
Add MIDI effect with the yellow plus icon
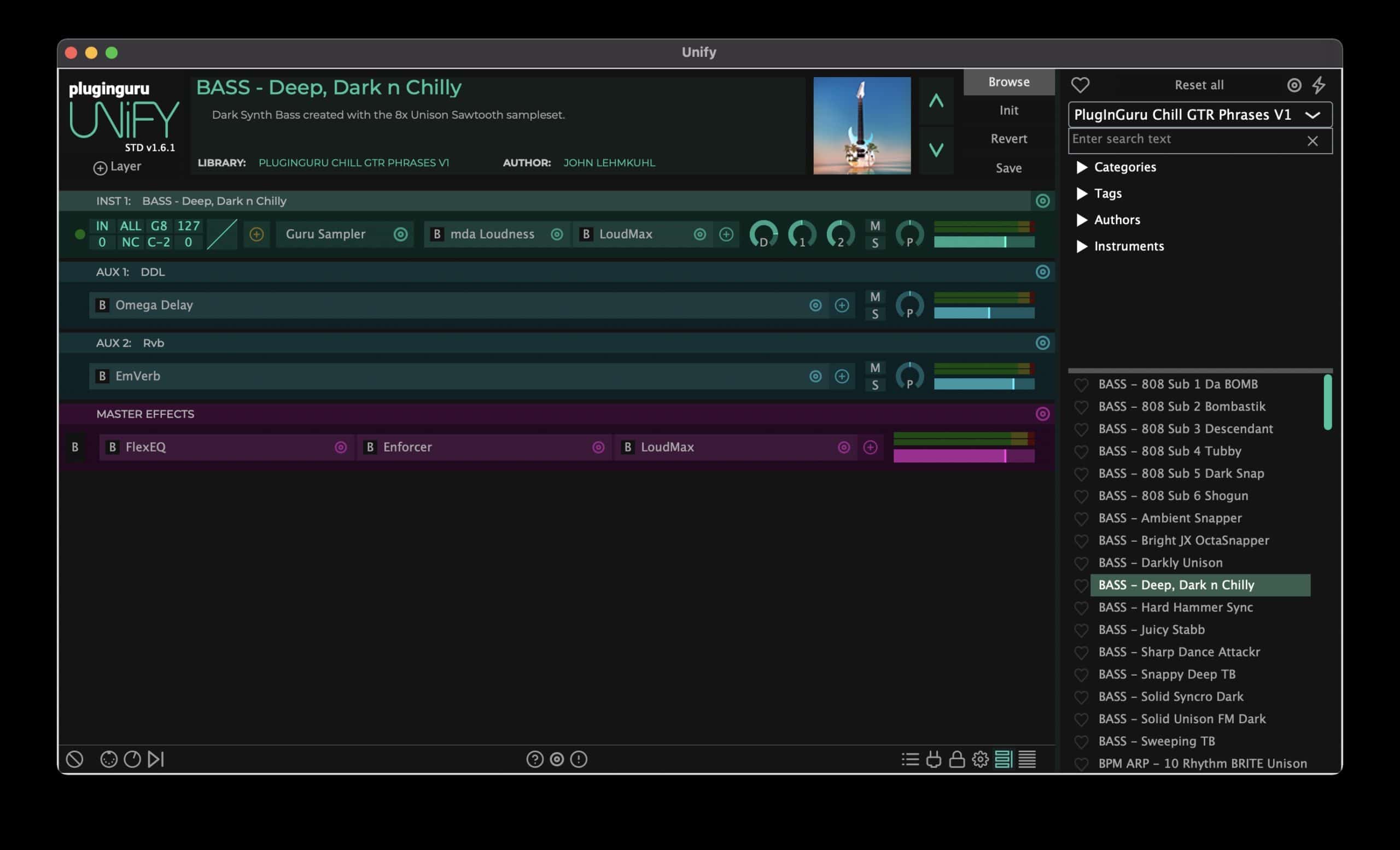pyautogui.click(x=256, y=235)
